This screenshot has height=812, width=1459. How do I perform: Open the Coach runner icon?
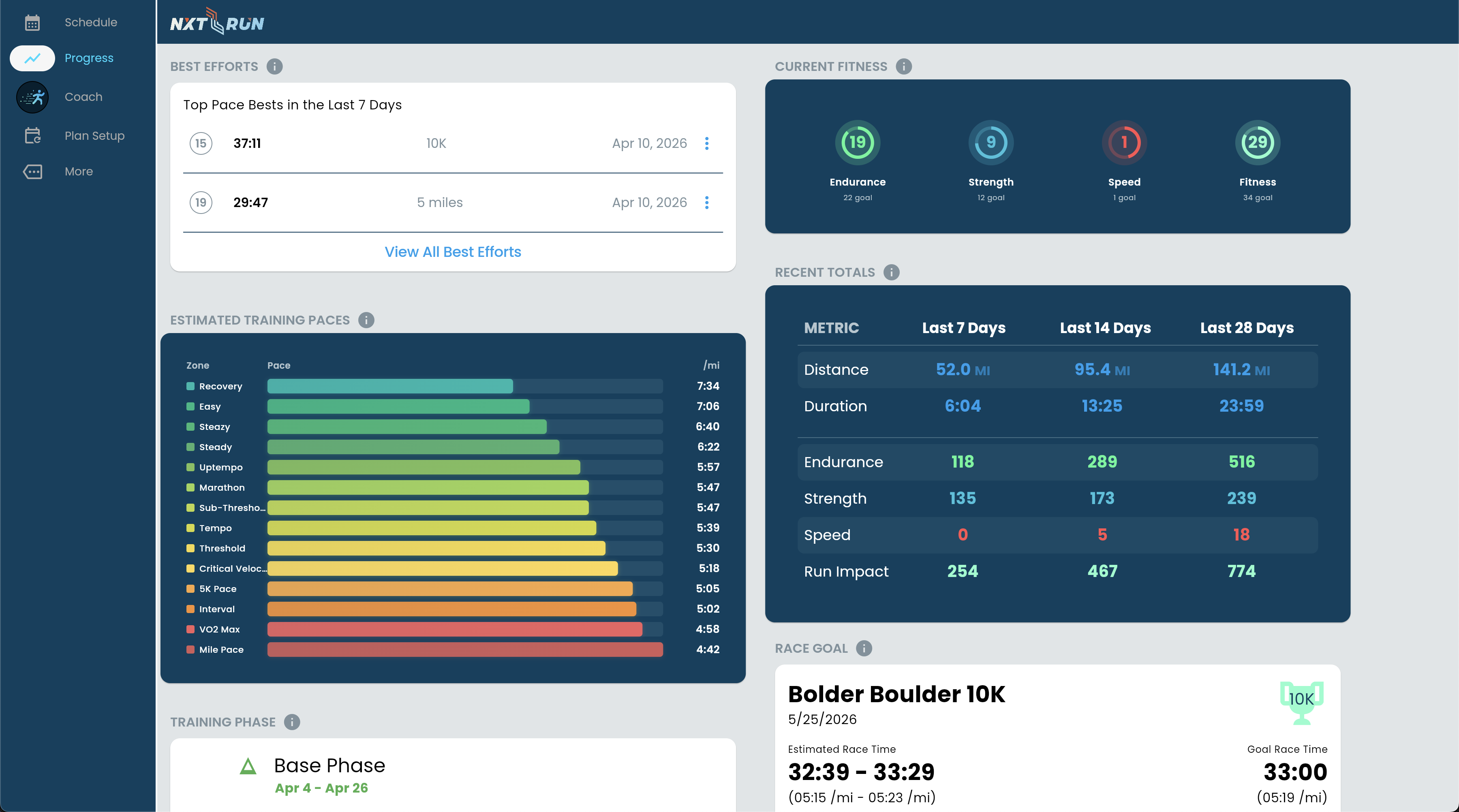coord(32,97)
